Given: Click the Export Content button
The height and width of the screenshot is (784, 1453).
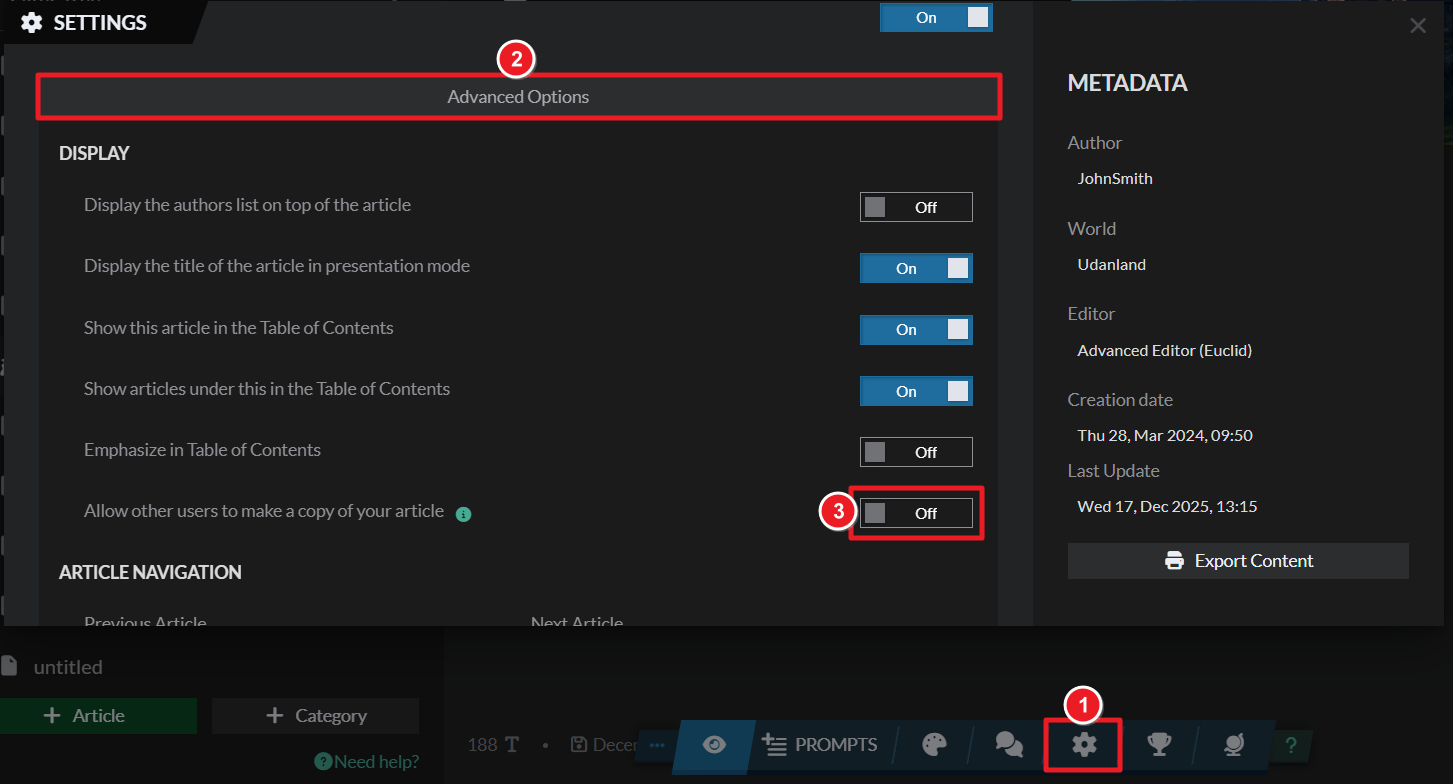Looking at the screenshot, I should point(1238,561).
